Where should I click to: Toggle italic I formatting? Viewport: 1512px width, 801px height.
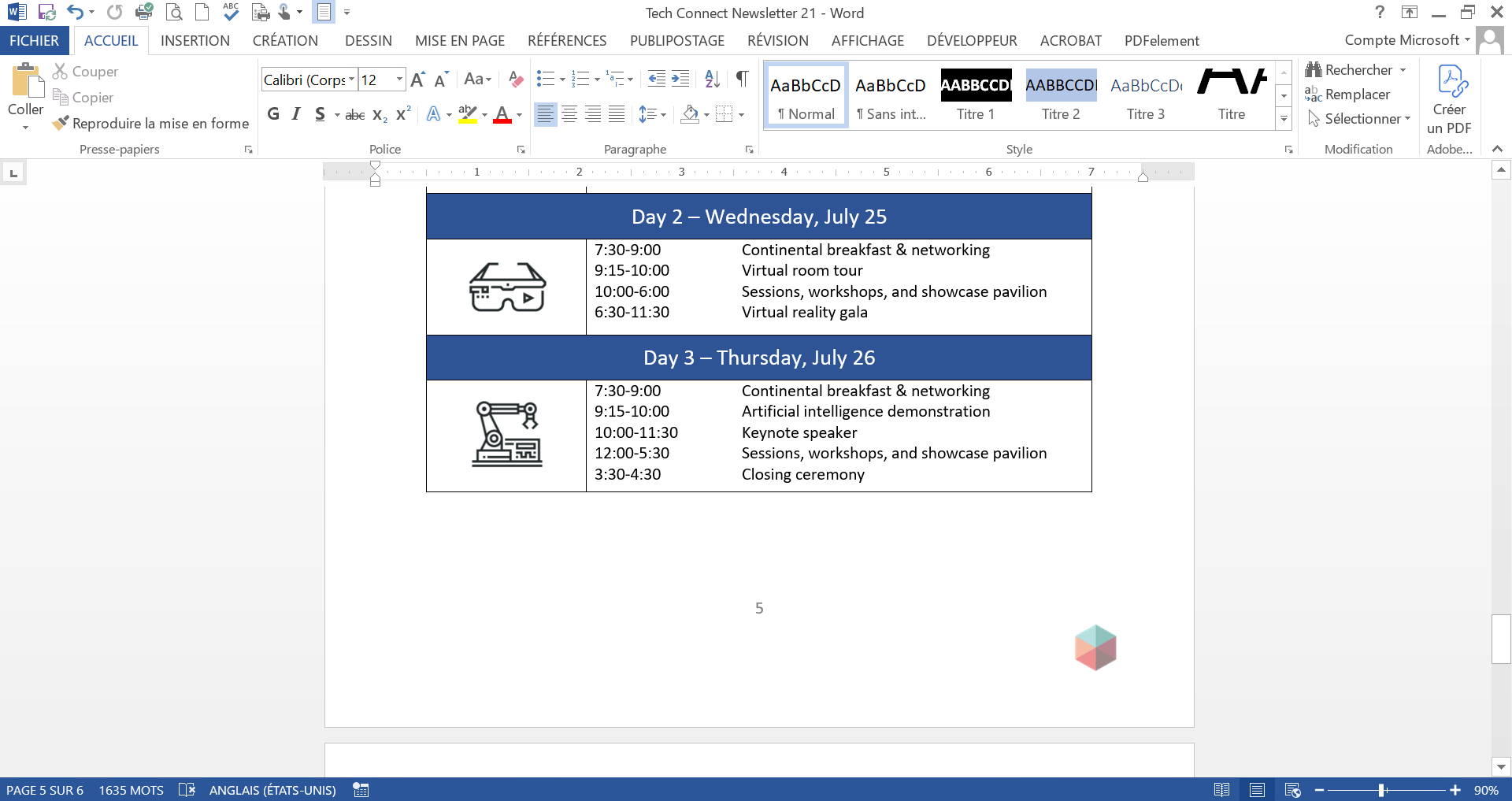point(296,114)
